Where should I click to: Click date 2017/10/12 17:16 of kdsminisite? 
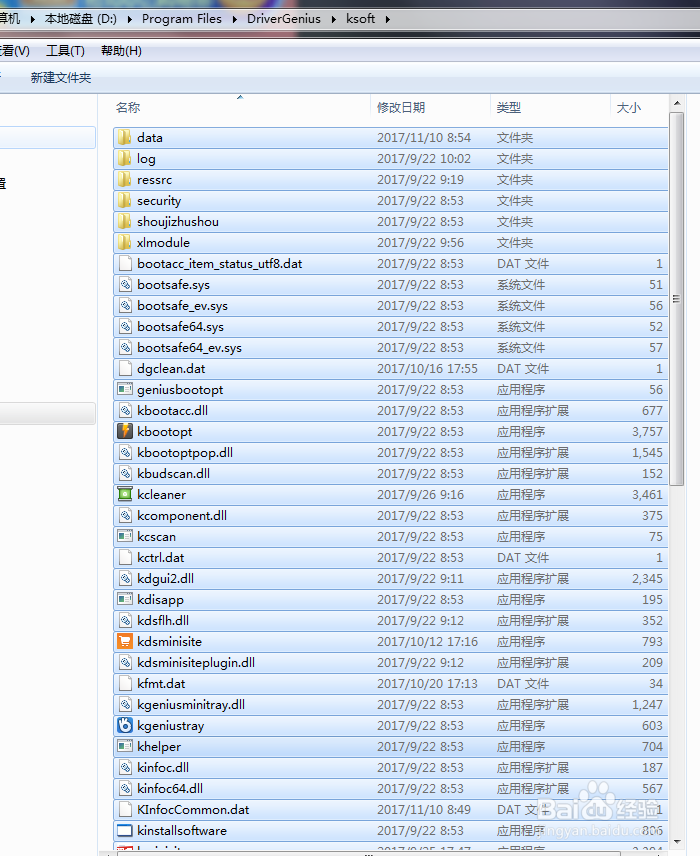427,641
